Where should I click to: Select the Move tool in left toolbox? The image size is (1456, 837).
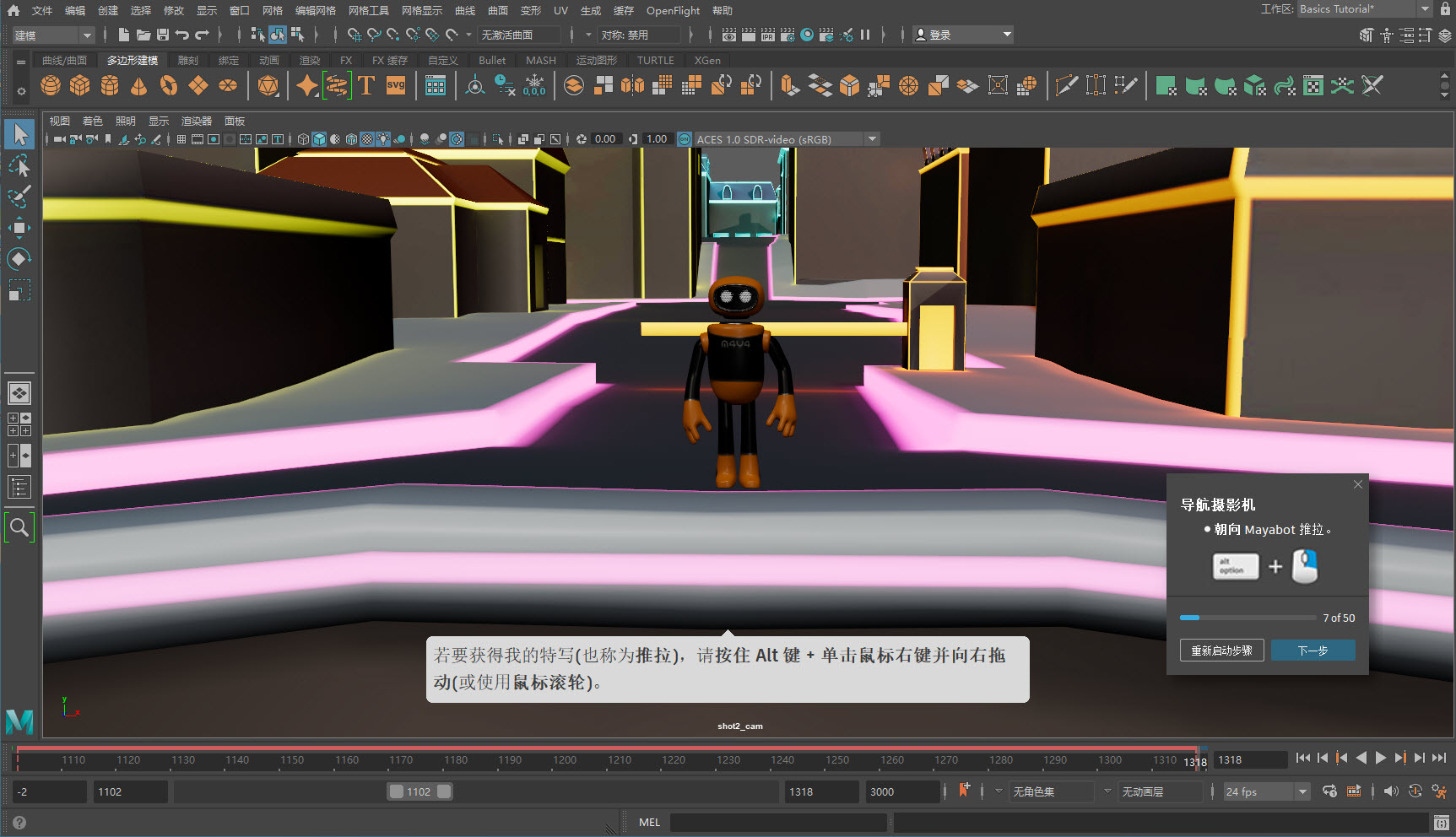19,228
